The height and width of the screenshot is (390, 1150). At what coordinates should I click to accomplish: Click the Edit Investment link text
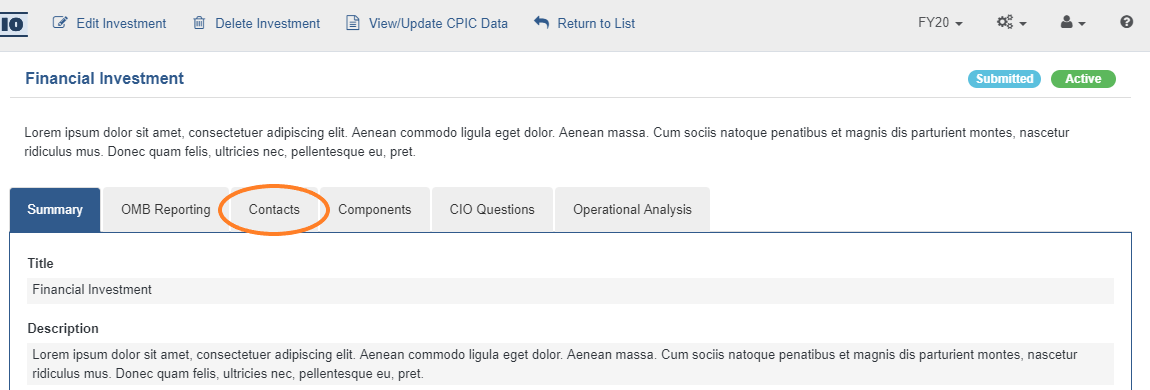(121, 23)
